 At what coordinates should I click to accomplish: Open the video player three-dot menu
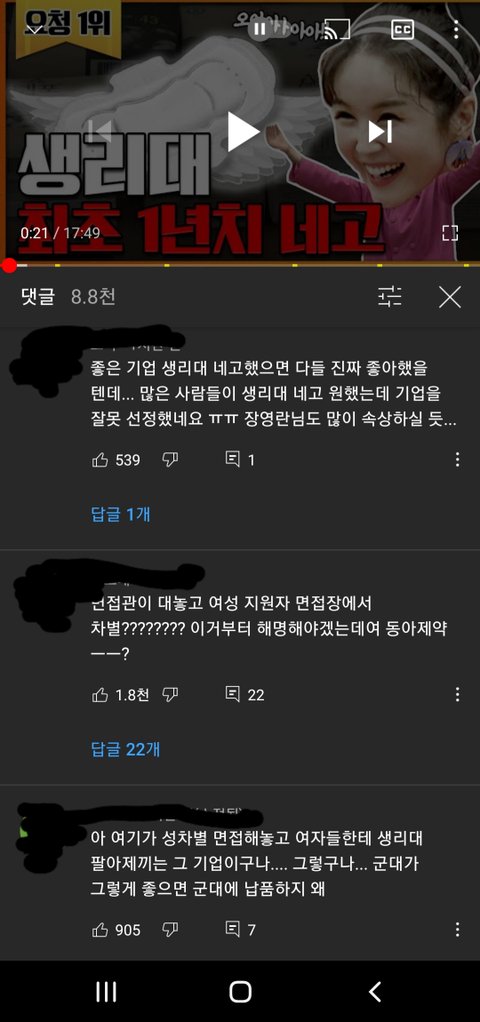(x=456, y=29)
